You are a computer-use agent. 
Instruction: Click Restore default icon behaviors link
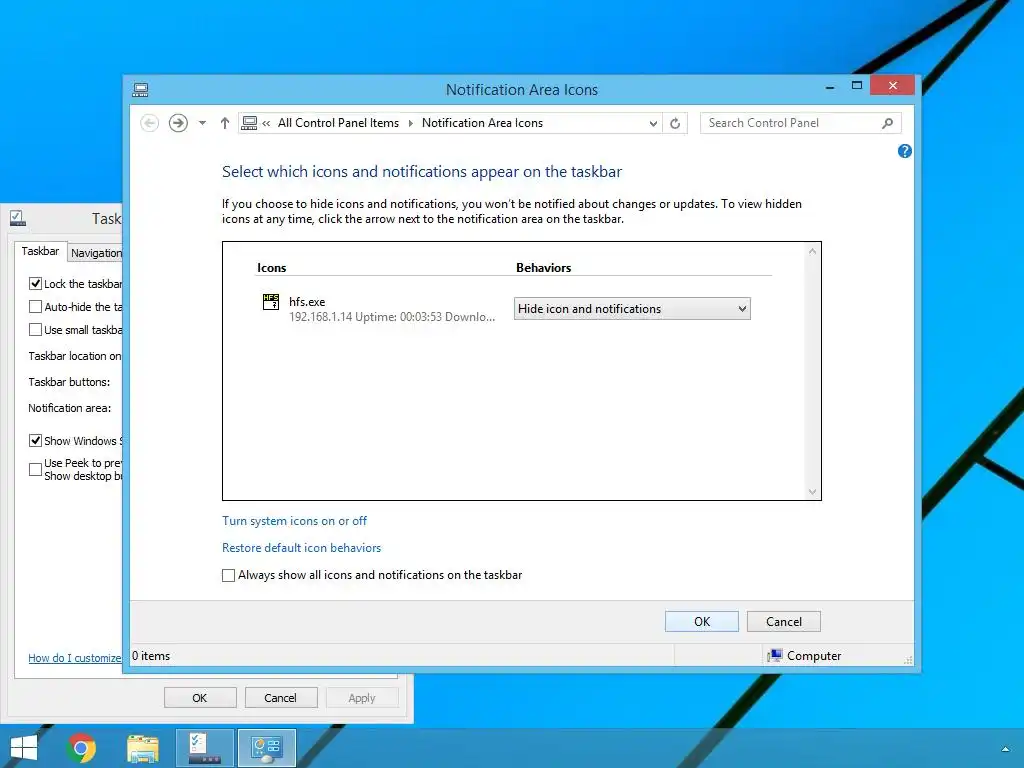tap(301, 547)
